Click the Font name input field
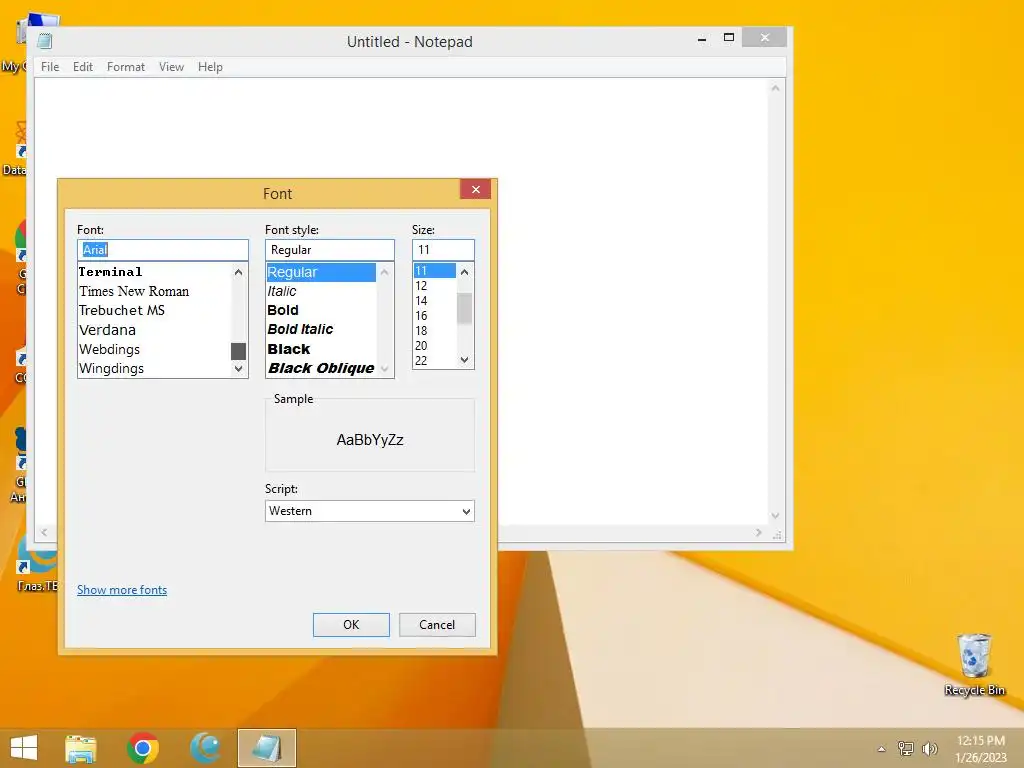1024x768 pixels. [163, 249]
